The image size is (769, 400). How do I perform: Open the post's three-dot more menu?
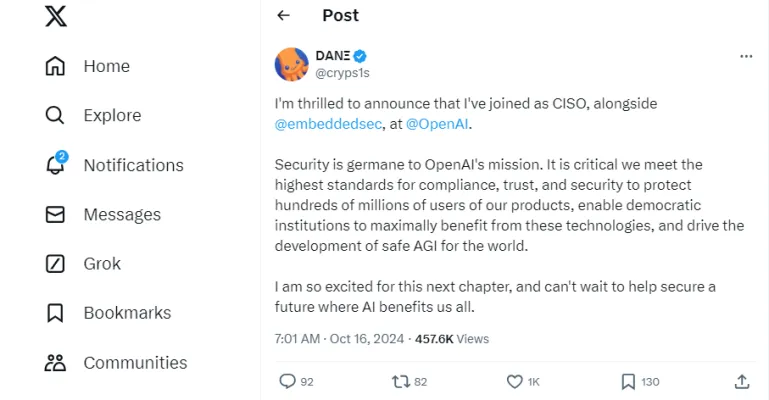[746, 56]
